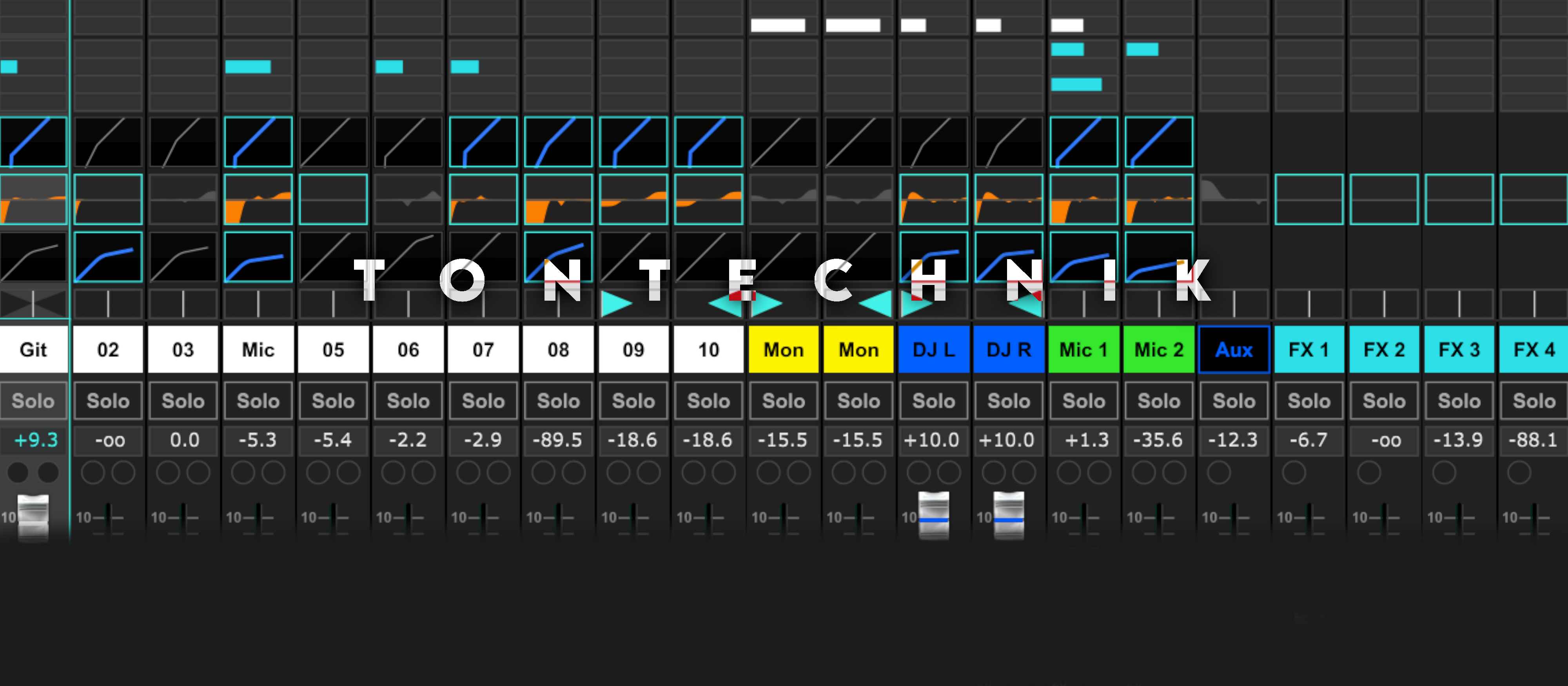Click the 0.0 level value on channel 03
Screen dimensions: 1568x686
point(183,440)
